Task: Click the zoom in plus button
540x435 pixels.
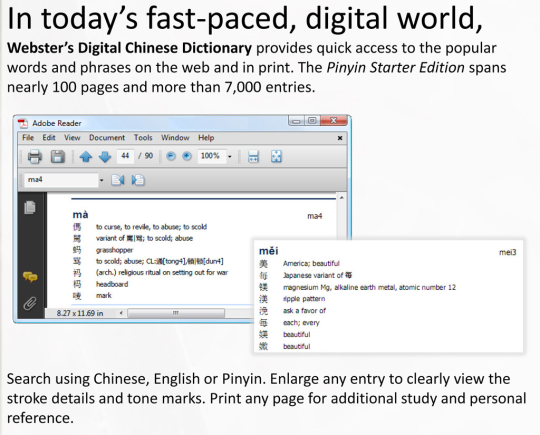Action: coord(187,156)
